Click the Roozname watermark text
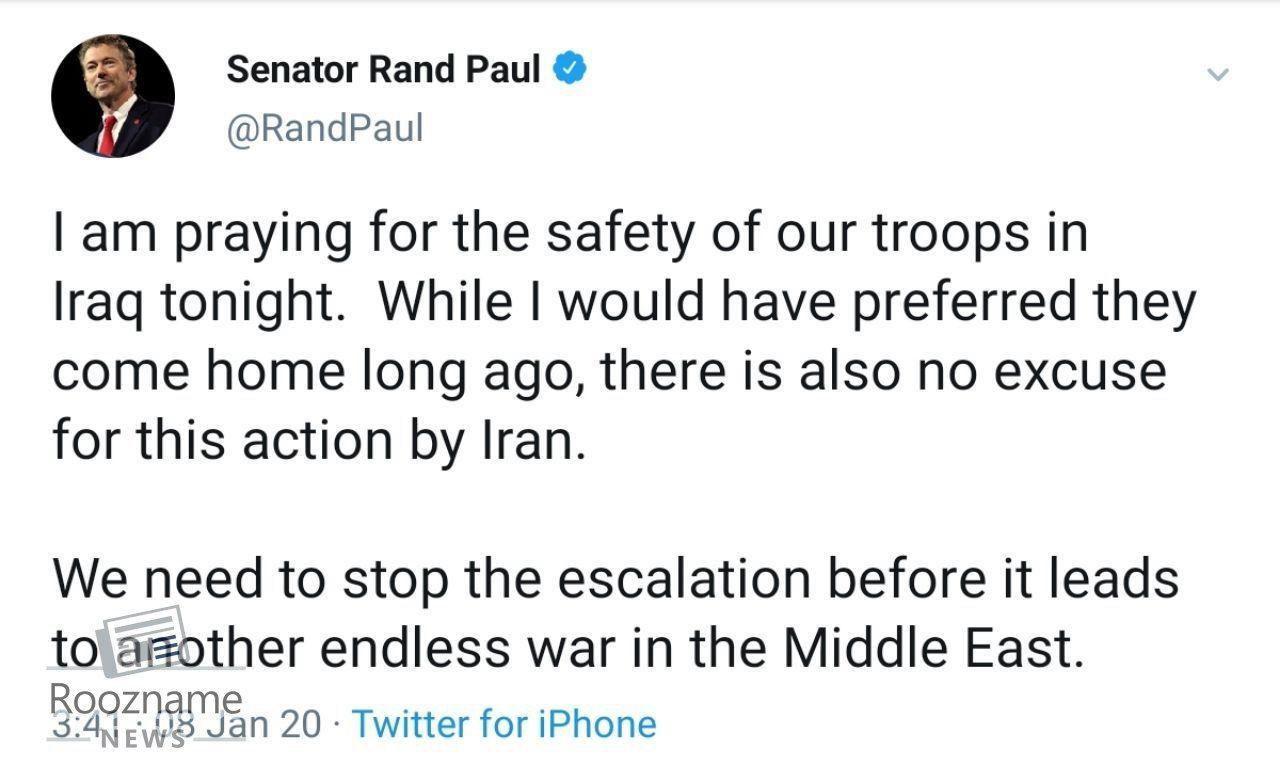The width and height of the screenshot is (1280, 780). point(146,699)
